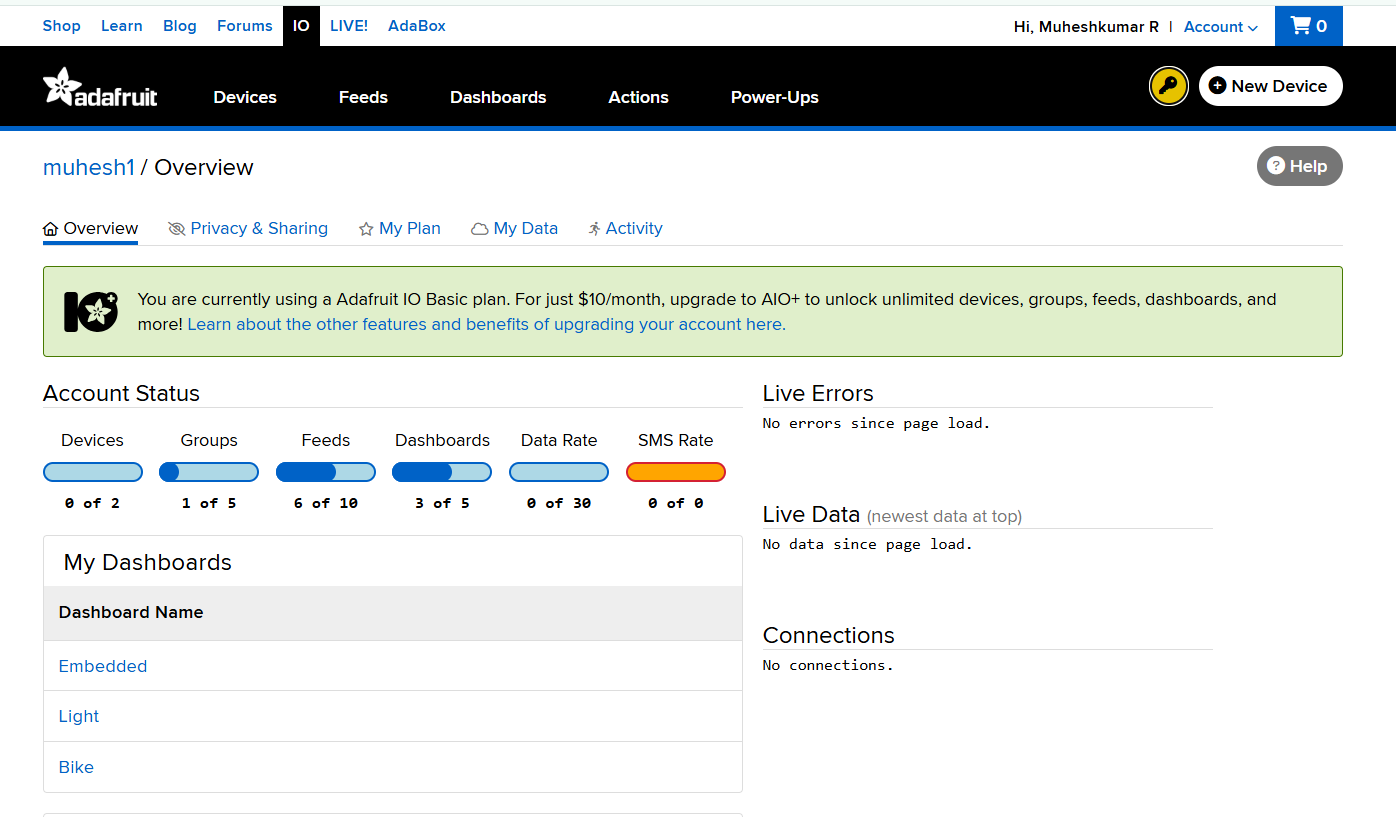Click the Dashboards usage progress bar
The width and height of the screenshot is (1396, 817).
[442, 472]
